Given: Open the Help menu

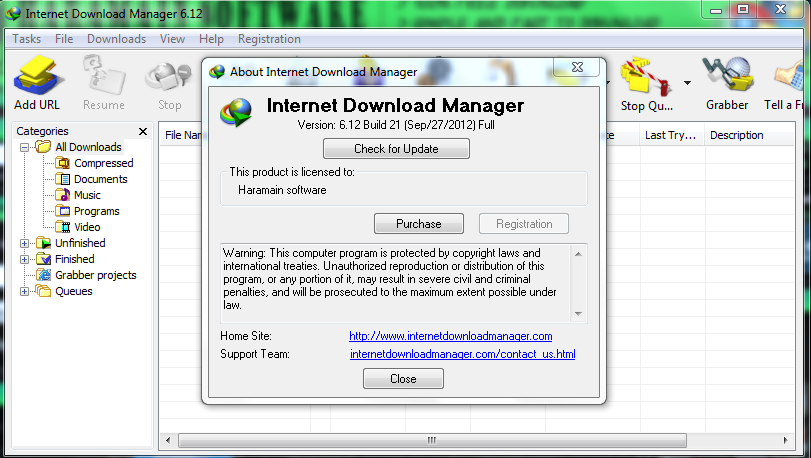Looking at the screenshot, I should (211, 39).
